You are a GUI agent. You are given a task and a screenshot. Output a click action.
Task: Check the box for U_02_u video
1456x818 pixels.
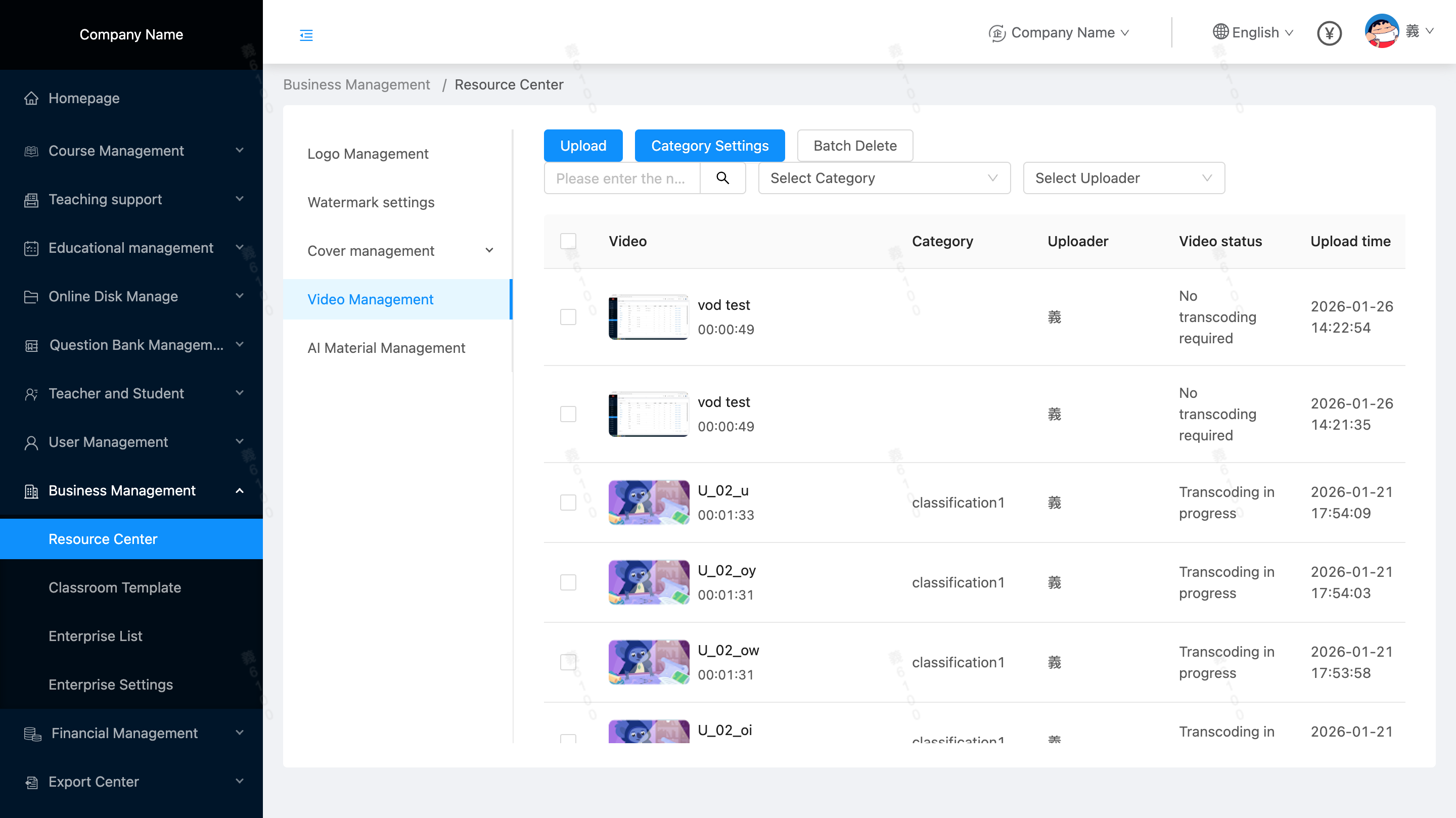[x=568, y=503]
